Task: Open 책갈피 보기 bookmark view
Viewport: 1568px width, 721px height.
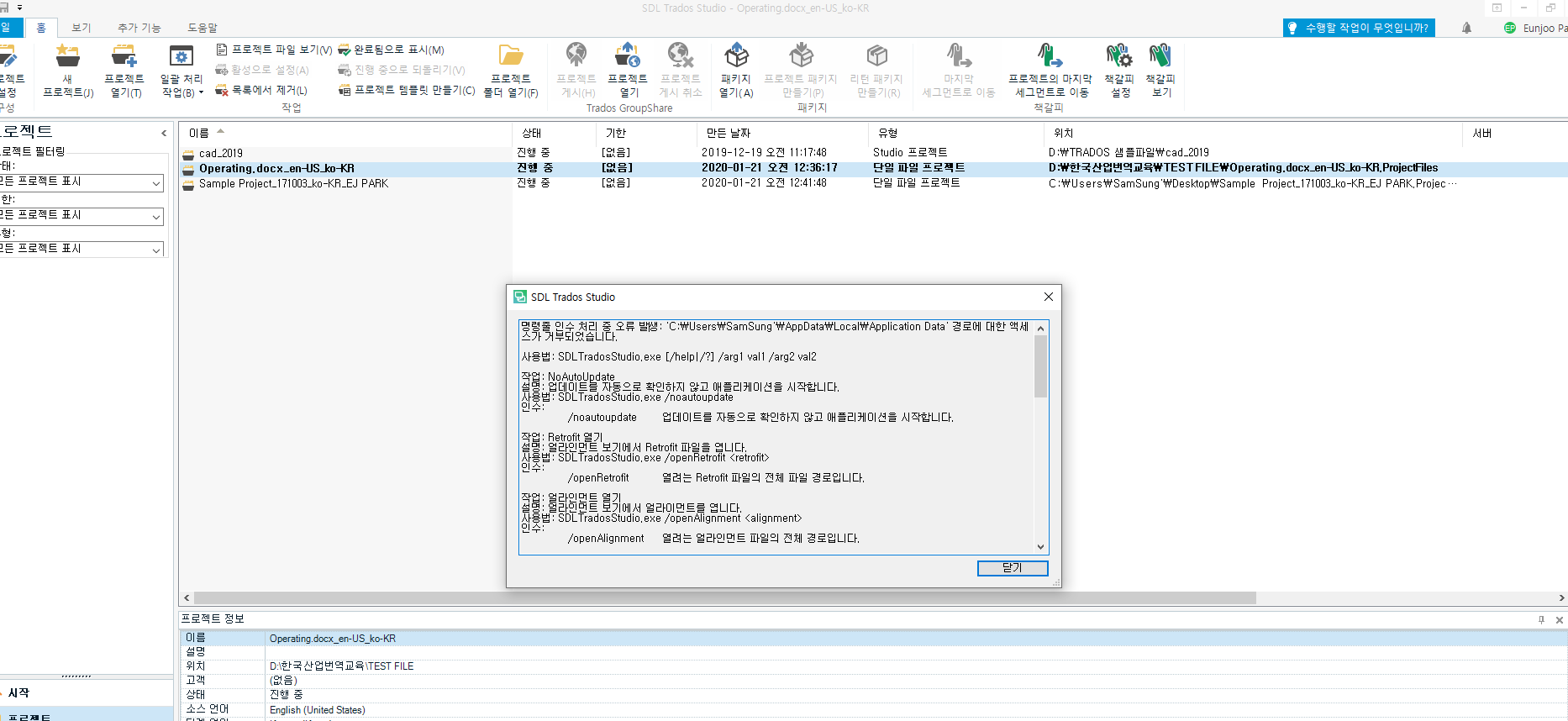Action: coord(1160,71)
